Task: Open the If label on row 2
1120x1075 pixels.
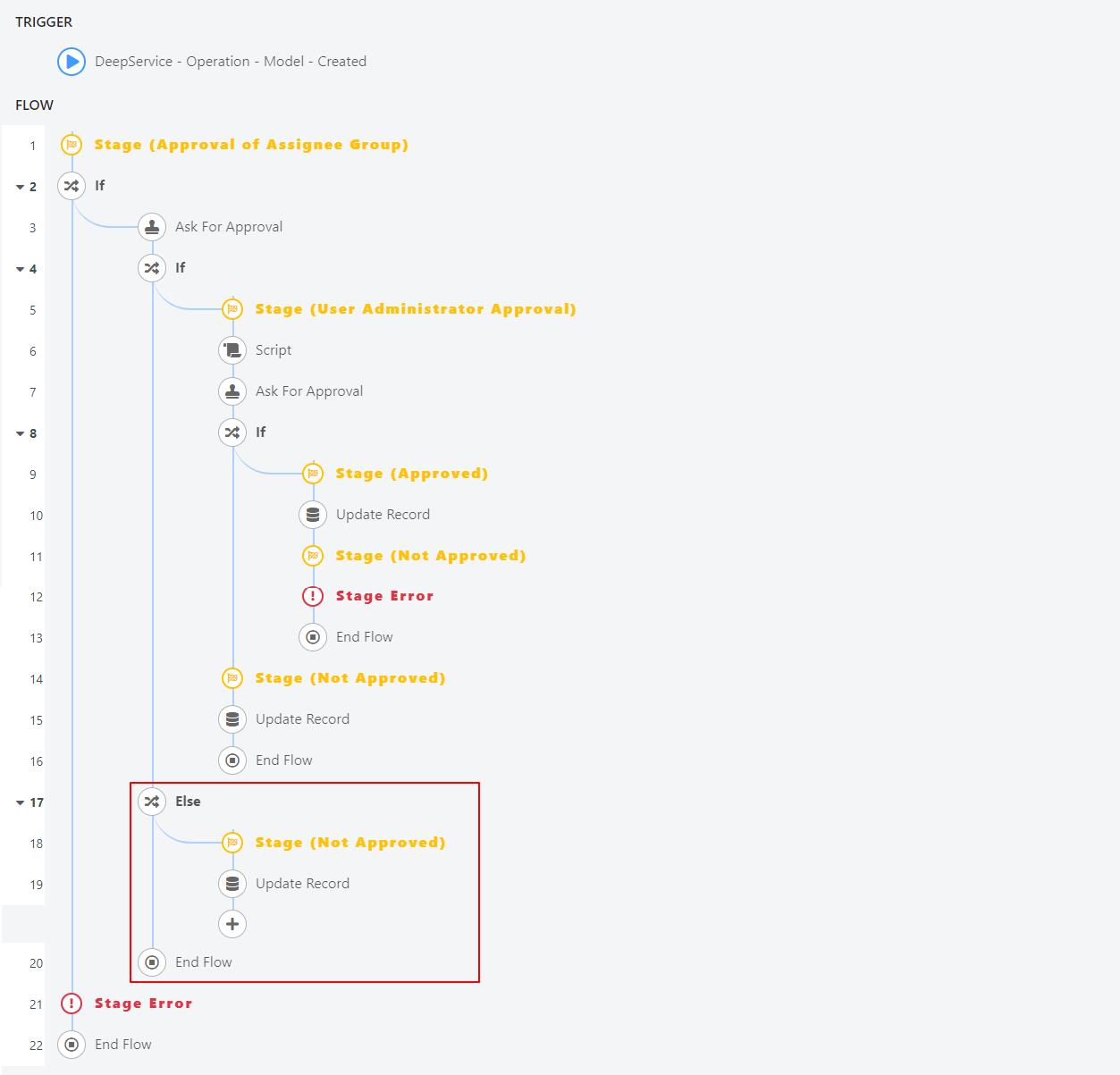Action: (x=100, y=186)
